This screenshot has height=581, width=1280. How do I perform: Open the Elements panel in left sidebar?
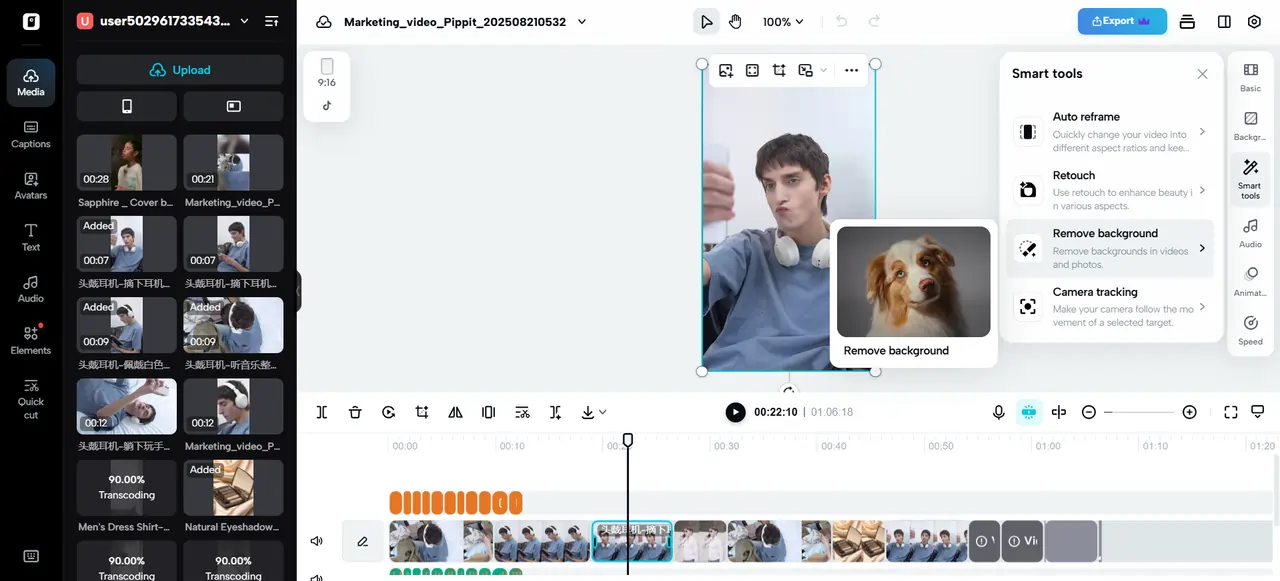[31, 340]
